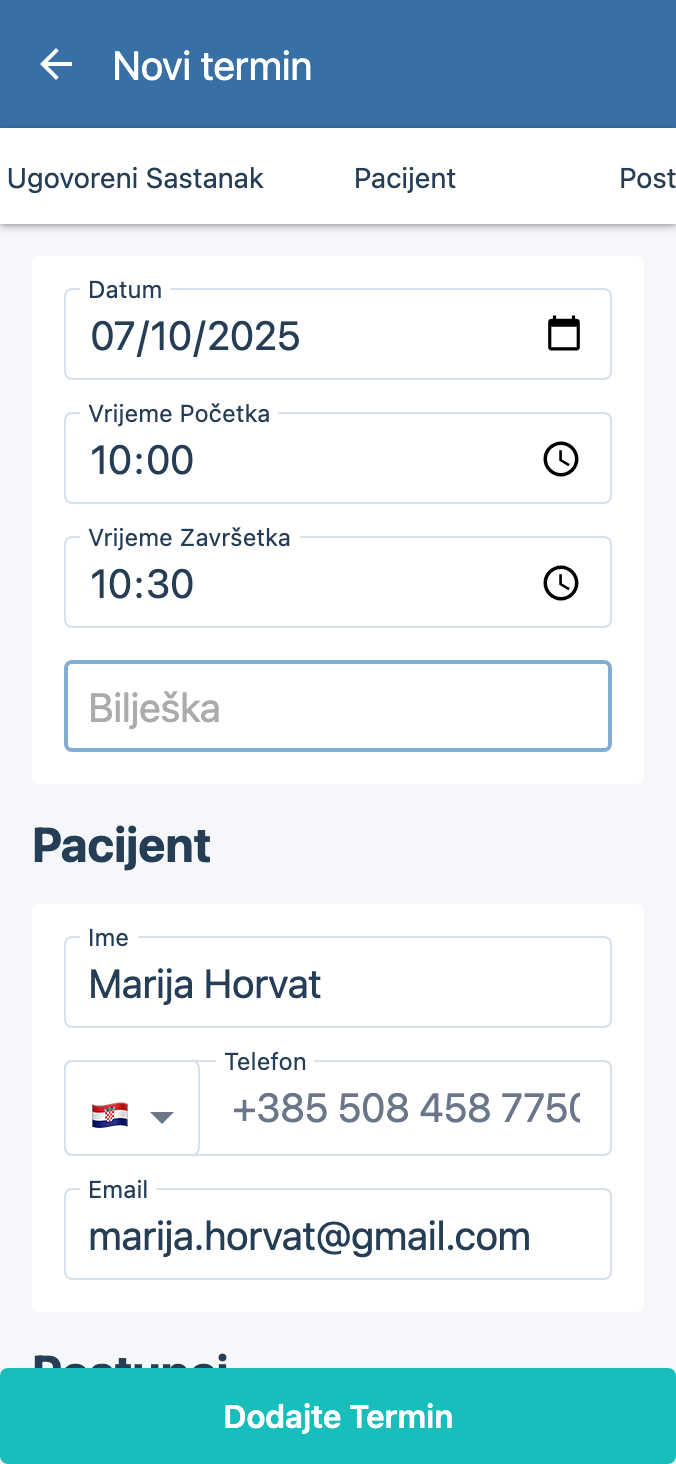Expand the phone country code dropdown arrow
This screenshot has width=676, height=1464.
162,1116
